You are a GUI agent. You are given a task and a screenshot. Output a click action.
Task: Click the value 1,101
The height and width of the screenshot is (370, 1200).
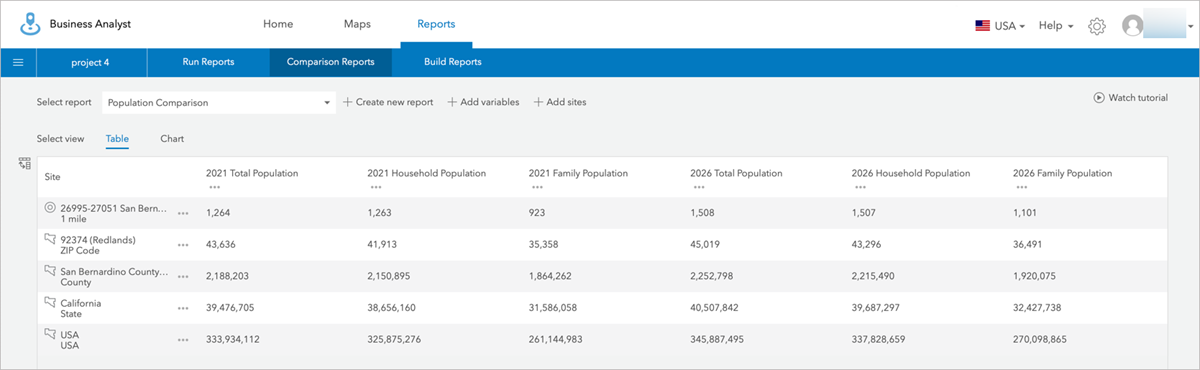tap(1025, 213)
